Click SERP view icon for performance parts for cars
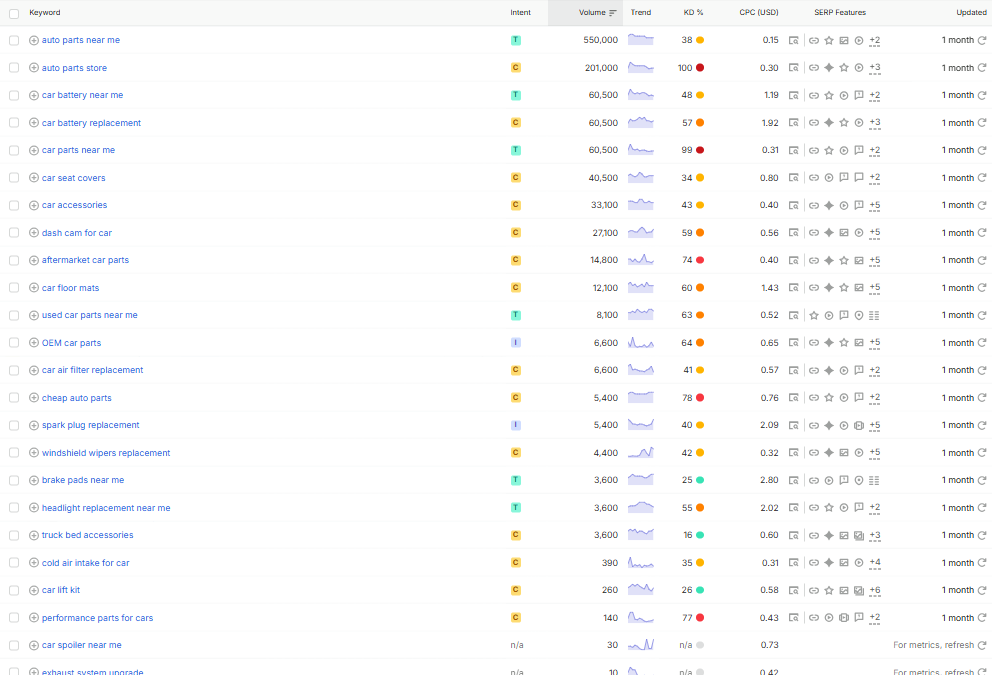This screenshot has height=675, width=992. (793, 618)
